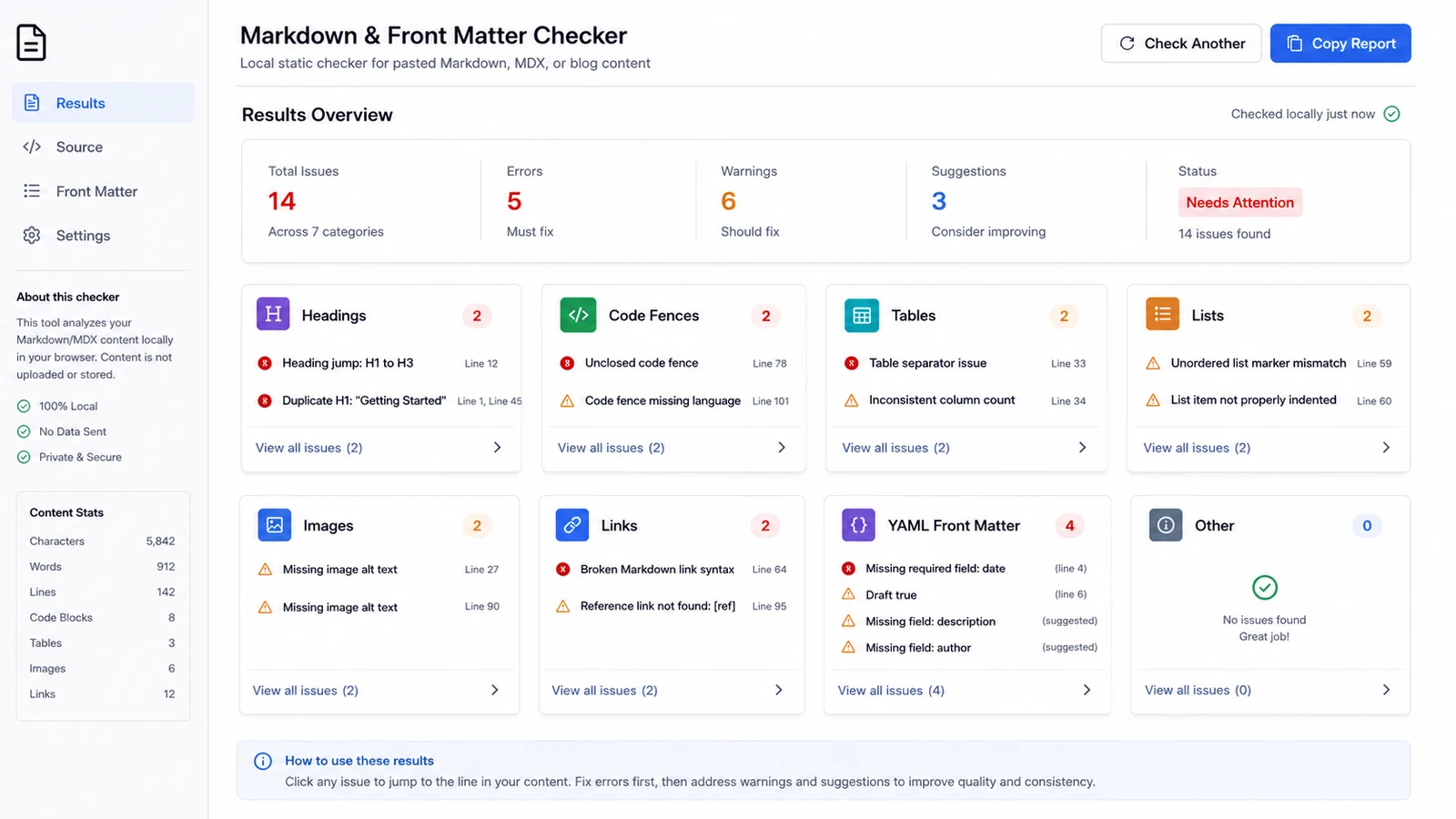
Task: Click the document logo icon in sidebar
Action: click(31, 43)
